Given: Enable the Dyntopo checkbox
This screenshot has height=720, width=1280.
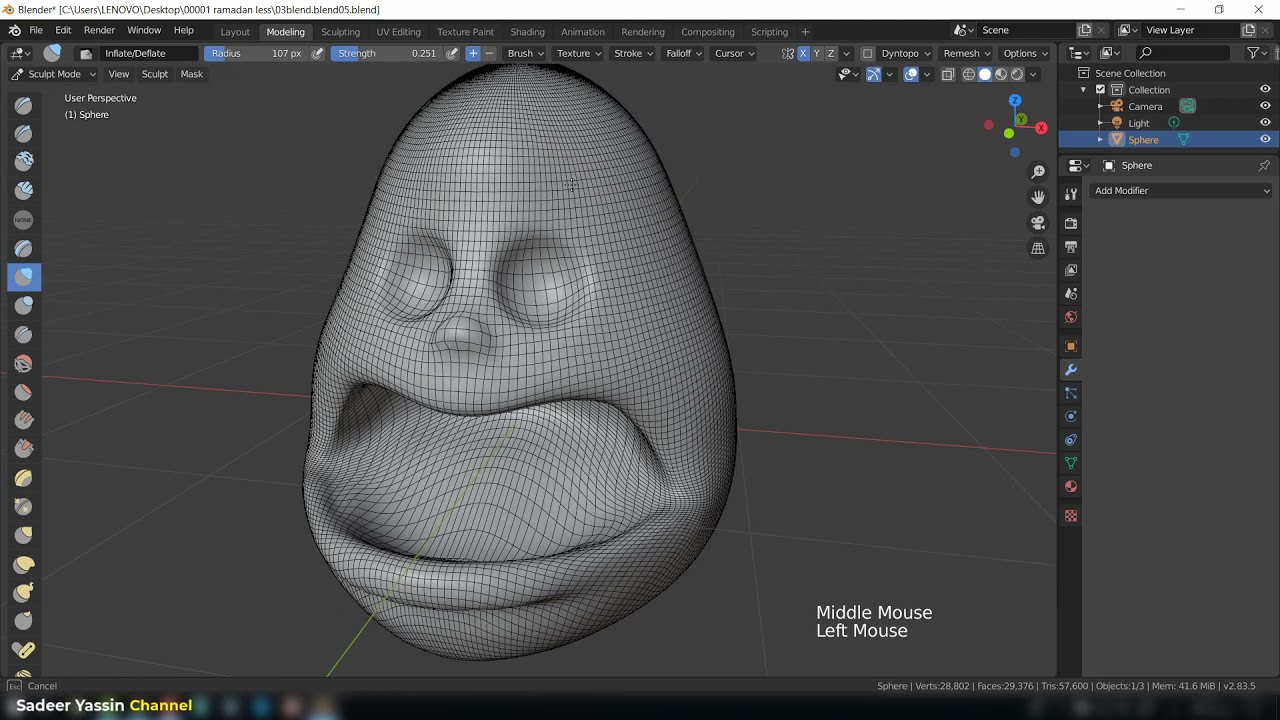Looking at the screenshot, I should (x=867, y=54).
